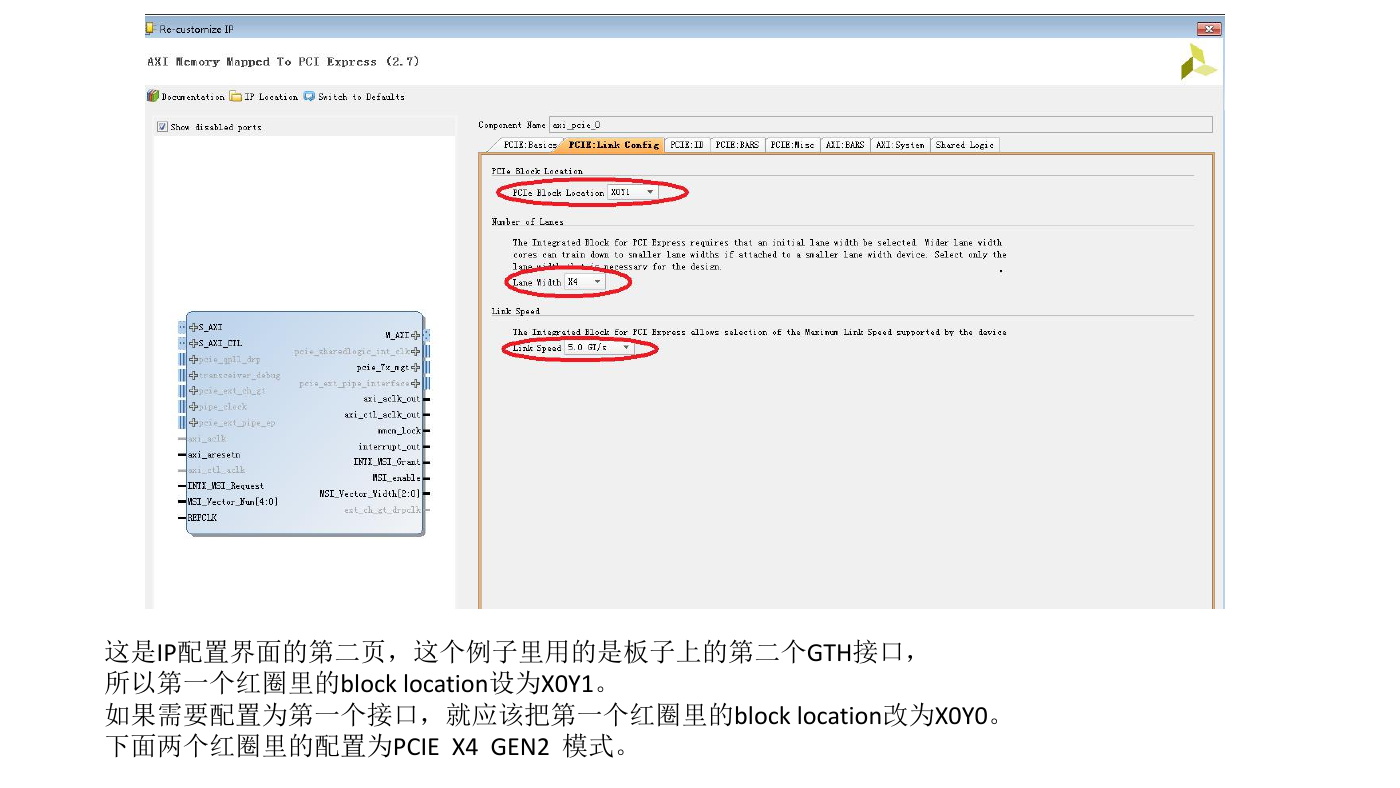Viewport: 1400px width, 788px height.
Task: Select the INTX_MSI_Request port label
Action: tap(225, 486)
